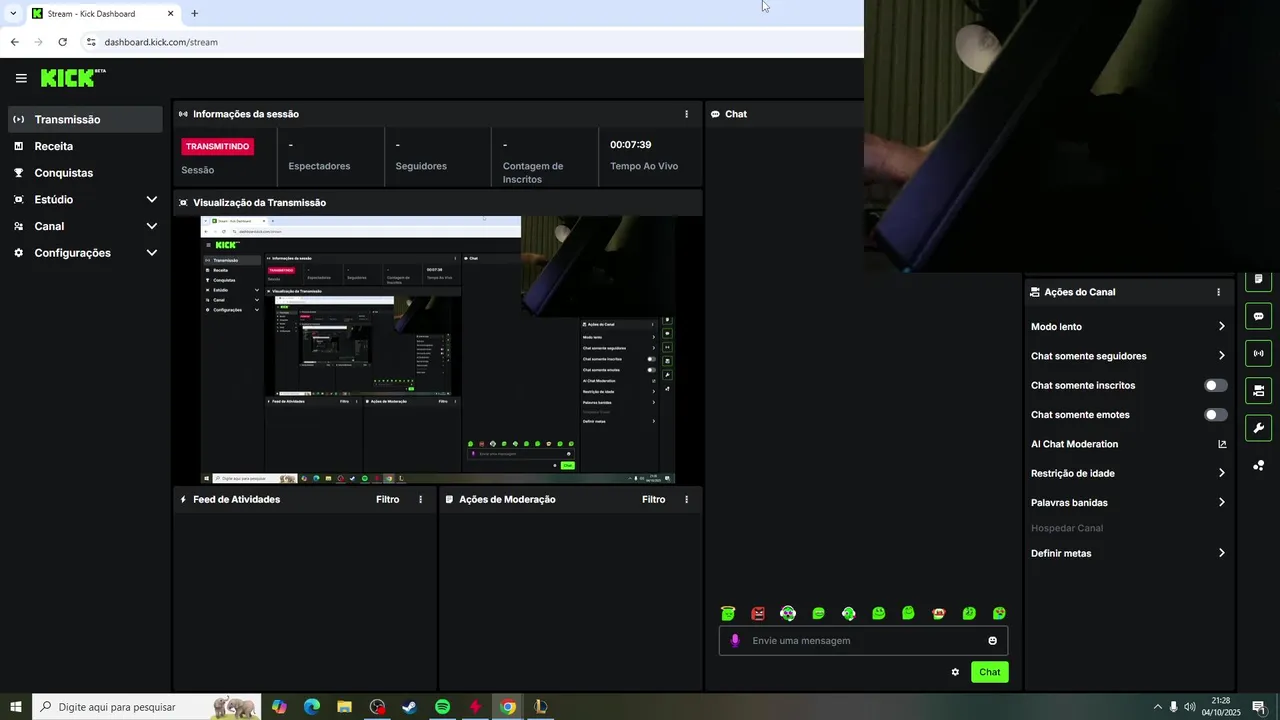Viewport: 1280px width, 720px height.
Task: Open Palavras banidas options arrow
Action: click(x=1221, y=502)
